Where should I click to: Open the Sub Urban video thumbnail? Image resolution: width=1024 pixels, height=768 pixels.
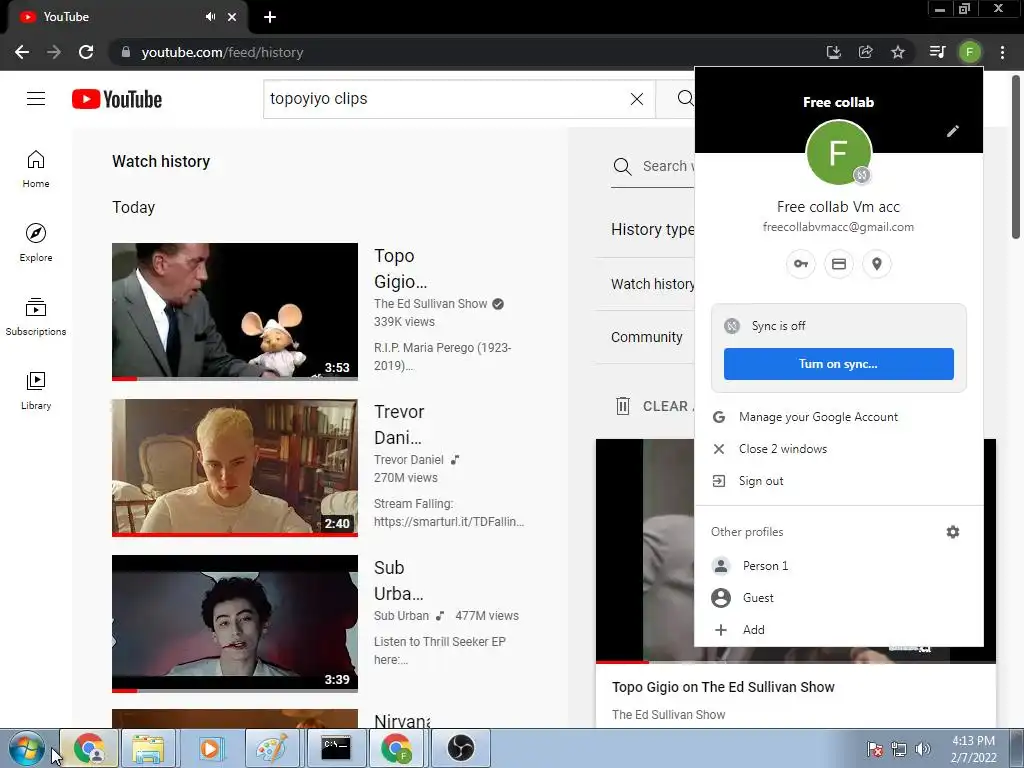(x=235, y=624)
